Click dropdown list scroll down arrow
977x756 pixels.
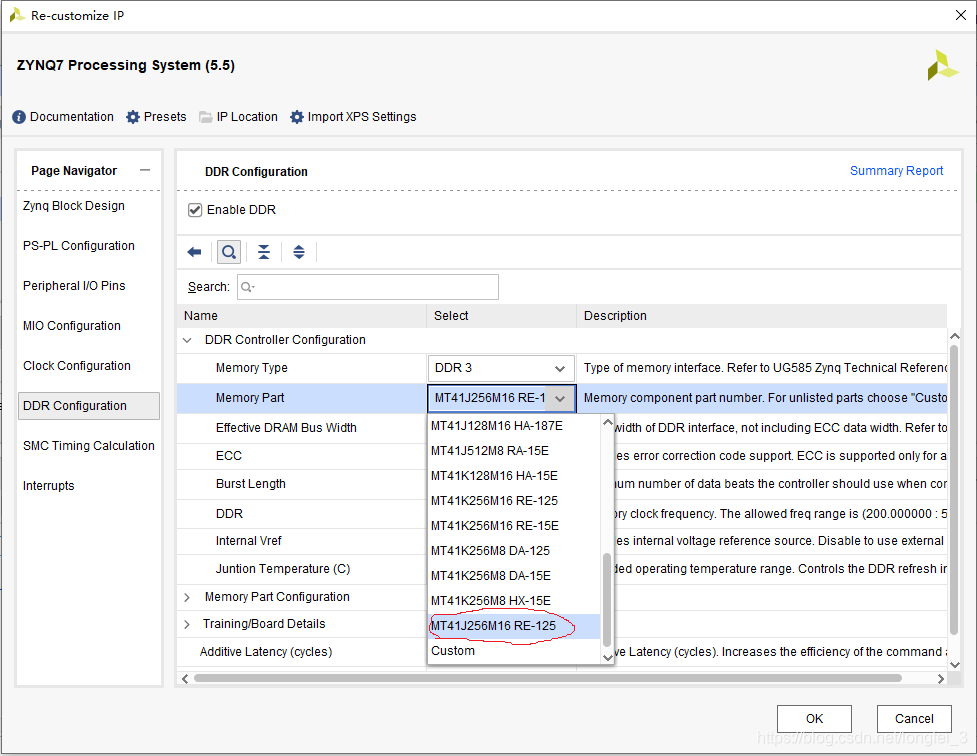tap(608, 657)
